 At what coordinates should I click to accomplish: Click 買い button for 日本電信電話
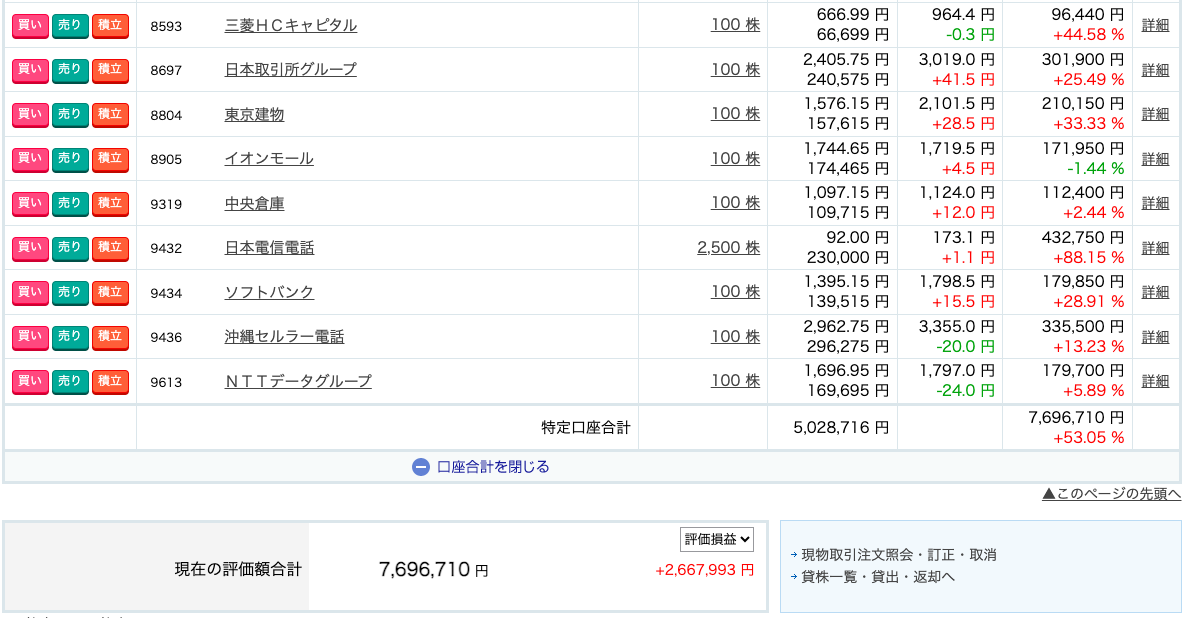(x=30, y=248)
